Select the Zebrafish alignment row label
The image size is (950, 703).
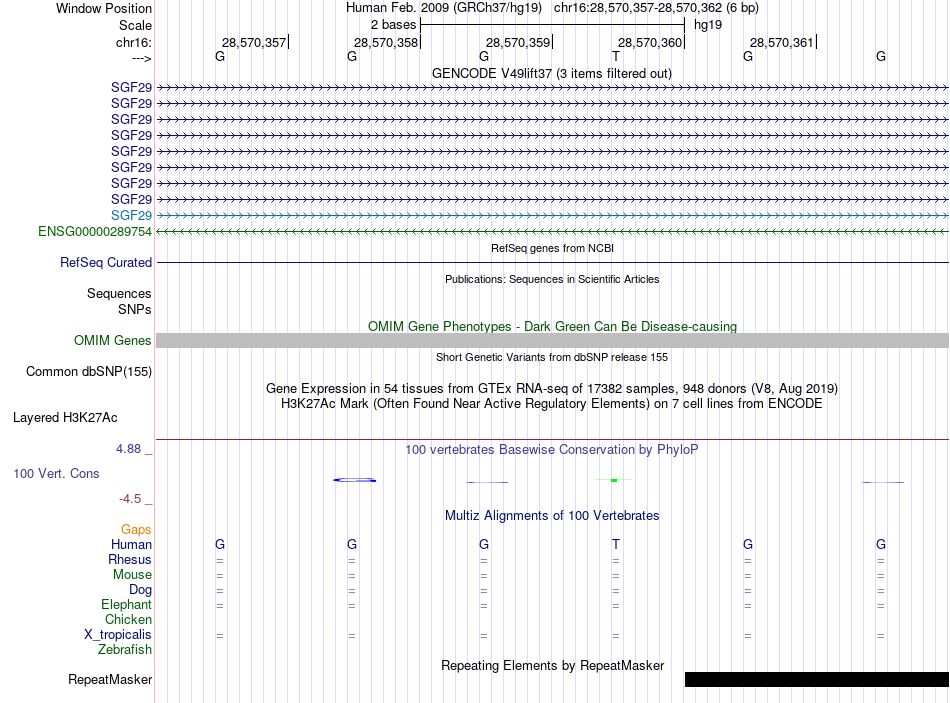[x=125, y=649]
